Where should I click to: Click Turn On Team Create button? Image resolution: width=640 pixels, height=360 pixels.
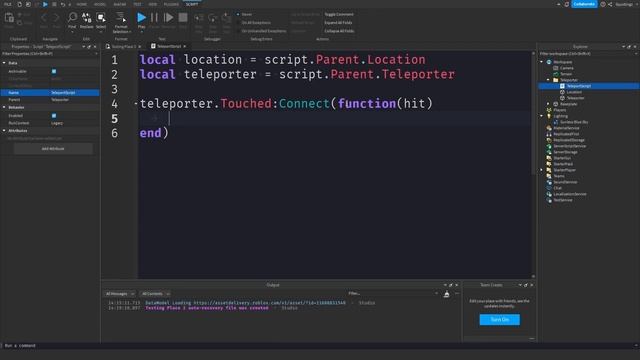(x=500, y=320)
